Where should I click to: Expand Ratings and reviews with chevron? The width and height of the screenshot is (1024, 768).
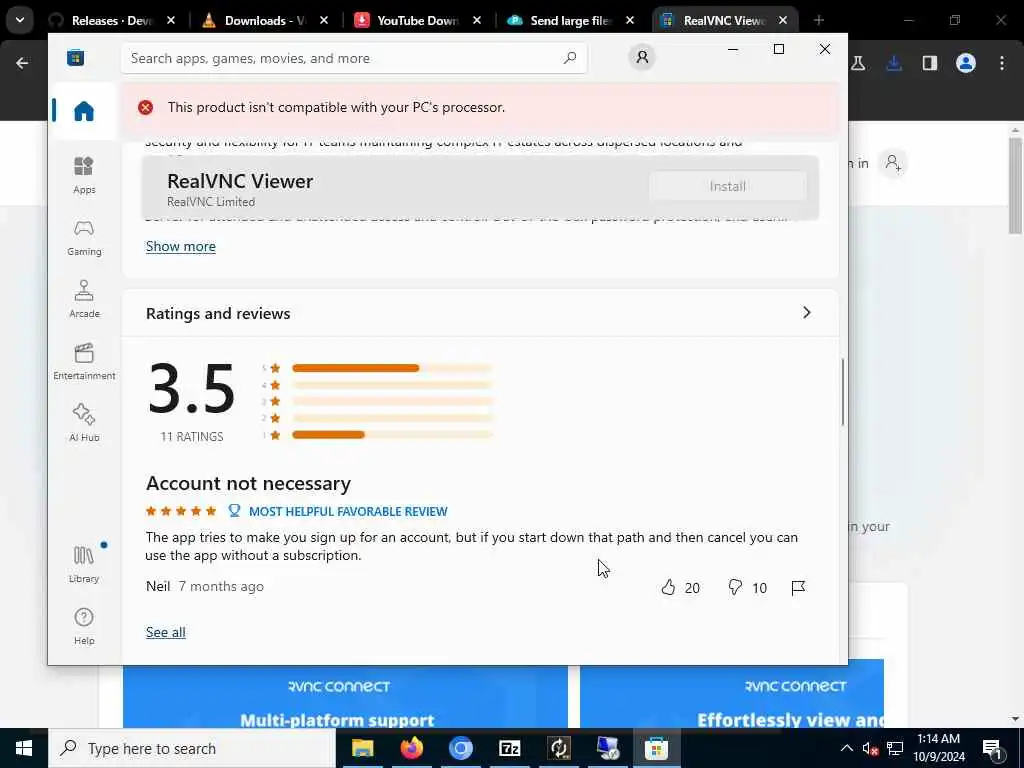tap(807, 313)
